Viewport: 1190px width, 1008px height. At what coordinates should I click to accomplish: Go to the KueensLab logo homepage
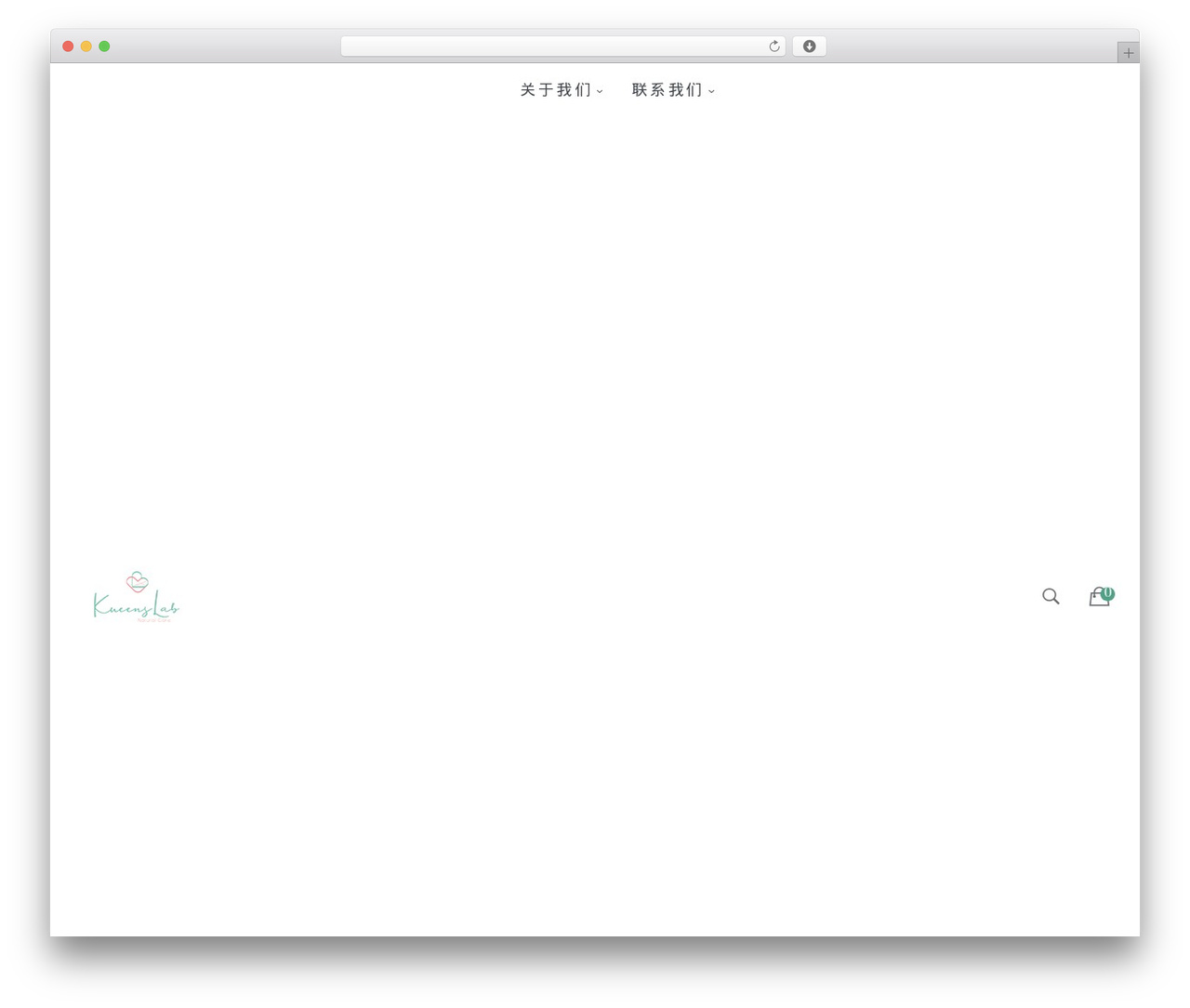point(136,596)
